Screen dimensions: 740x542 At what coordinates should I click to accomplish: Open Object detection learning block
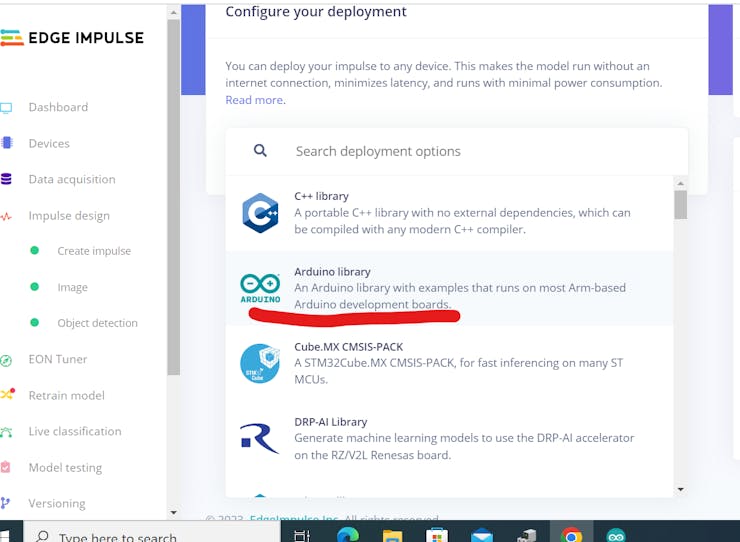pyautogui.click(x=97, y=323)
